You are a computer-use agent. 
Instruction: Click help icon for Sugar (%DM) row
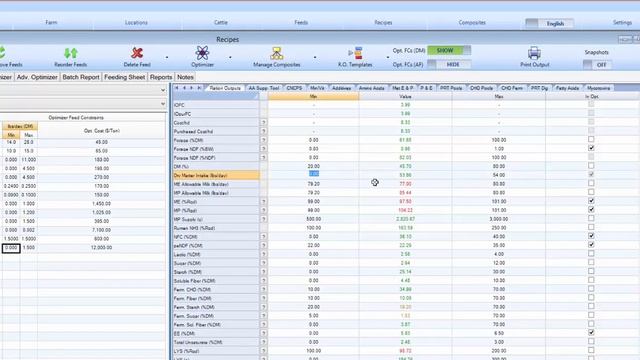(264, 263)
